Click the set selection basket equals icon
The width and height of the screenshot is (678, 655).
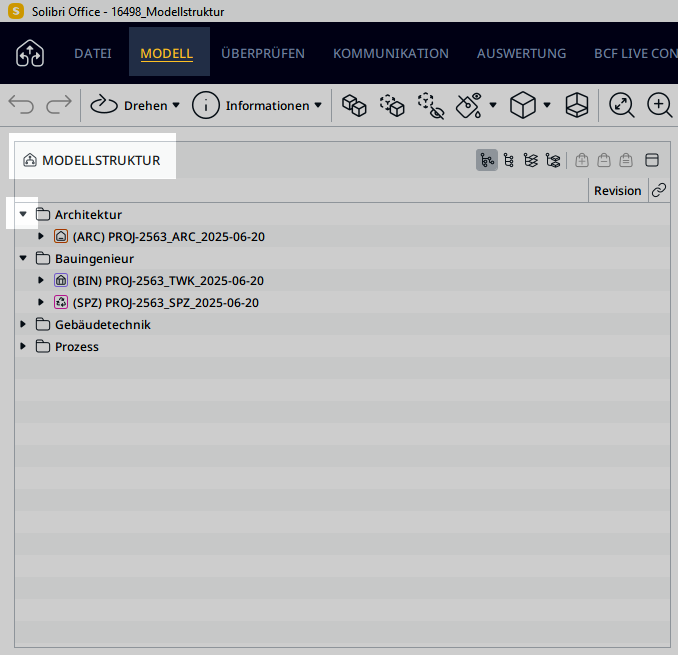coord(626,160)
